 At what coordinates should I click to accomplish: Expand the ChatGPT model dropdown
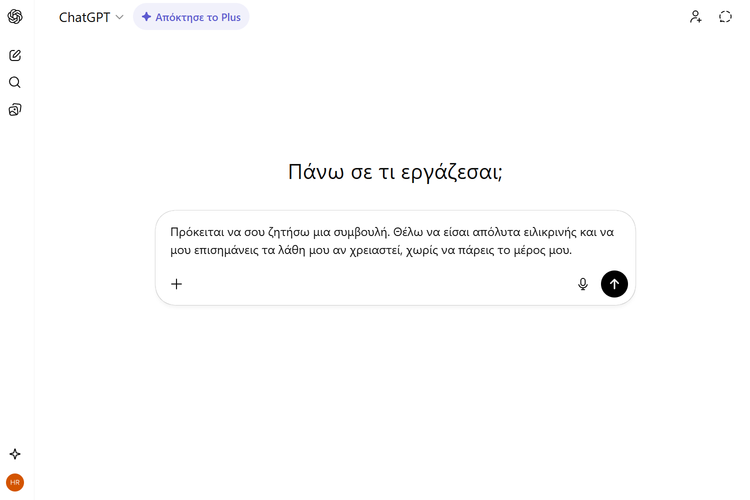coord(91,17)
